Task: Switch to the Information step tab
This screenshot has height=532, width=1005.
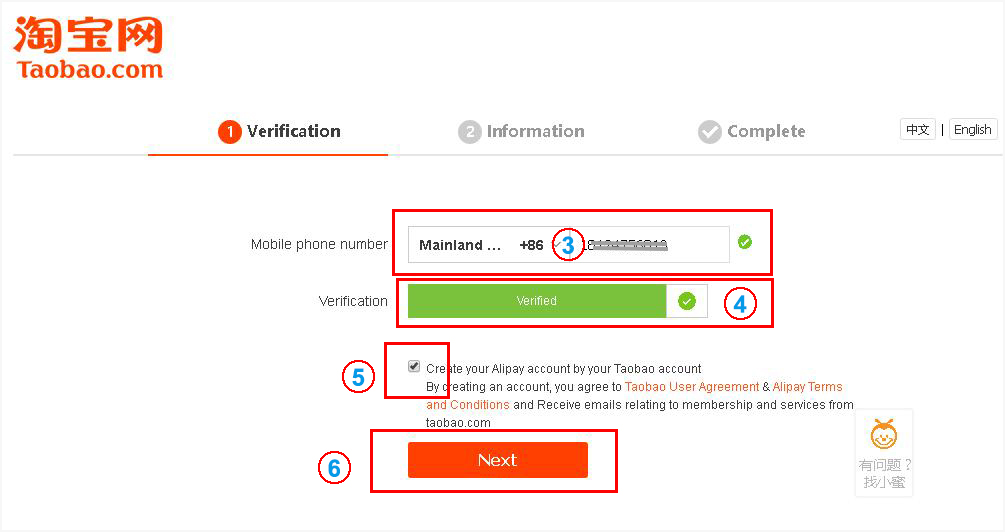Action: click(x=522, y=132)
